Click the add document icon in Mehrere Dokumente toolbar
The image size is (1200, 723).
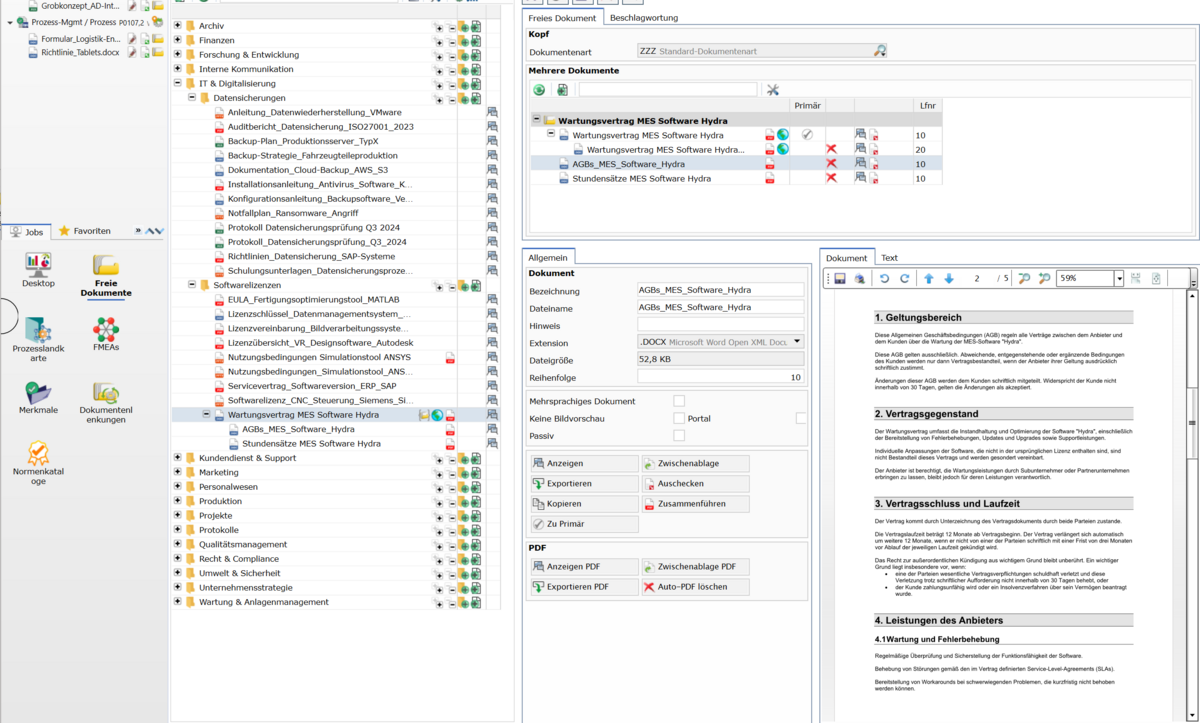point(562,90)
